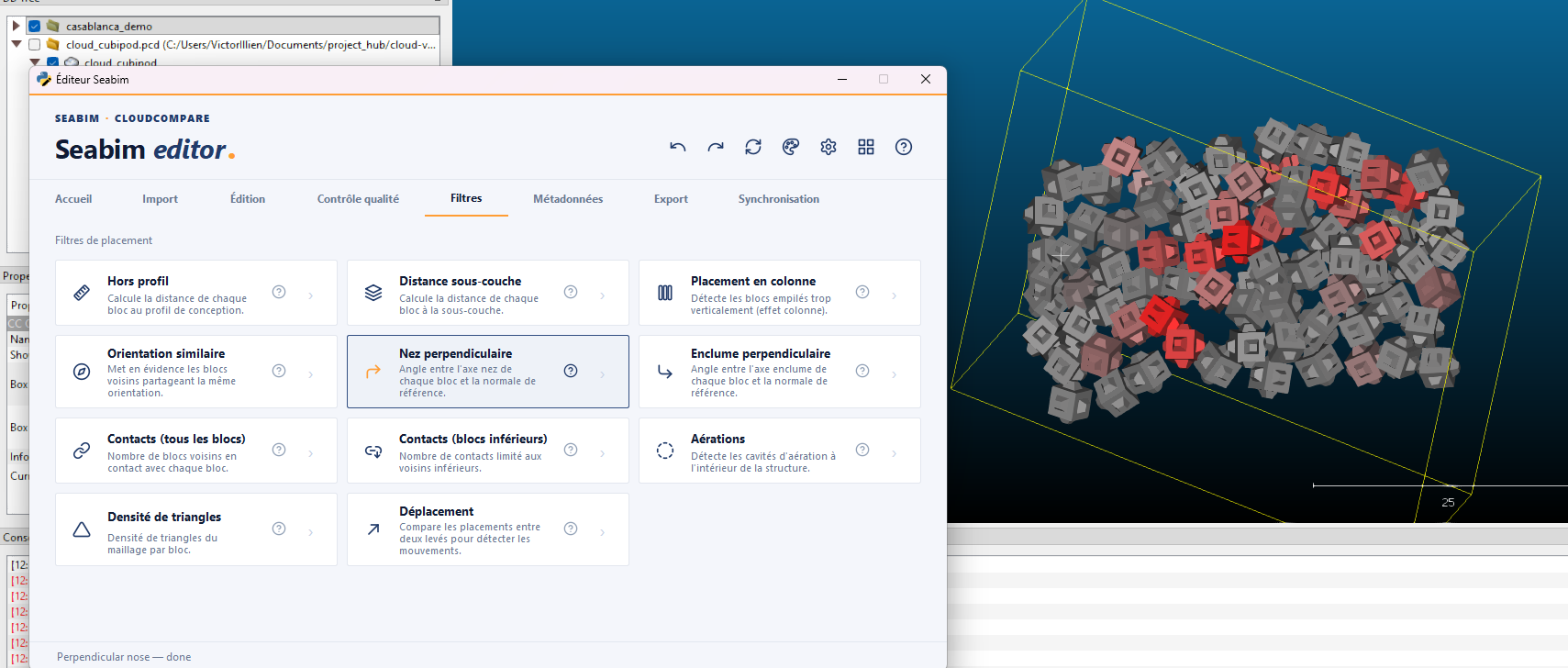The height and width of the screenshot is (668, 1568).
Task: Open Déplacement filter via its chevron
Action: point(603,532)
